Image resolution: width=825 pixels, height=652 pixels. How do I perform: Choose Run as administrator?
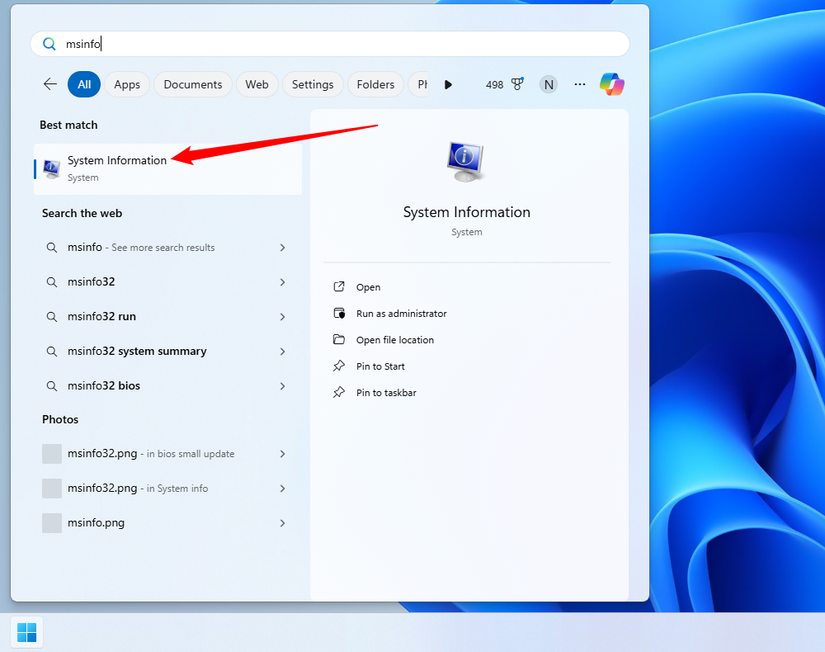point(401,314)
